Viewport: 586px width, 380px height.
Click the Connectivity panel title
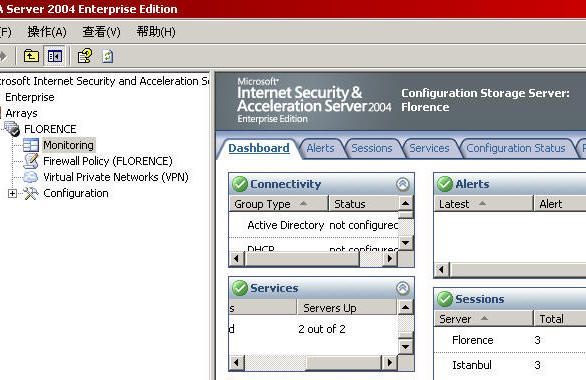(x=286, y=184)
